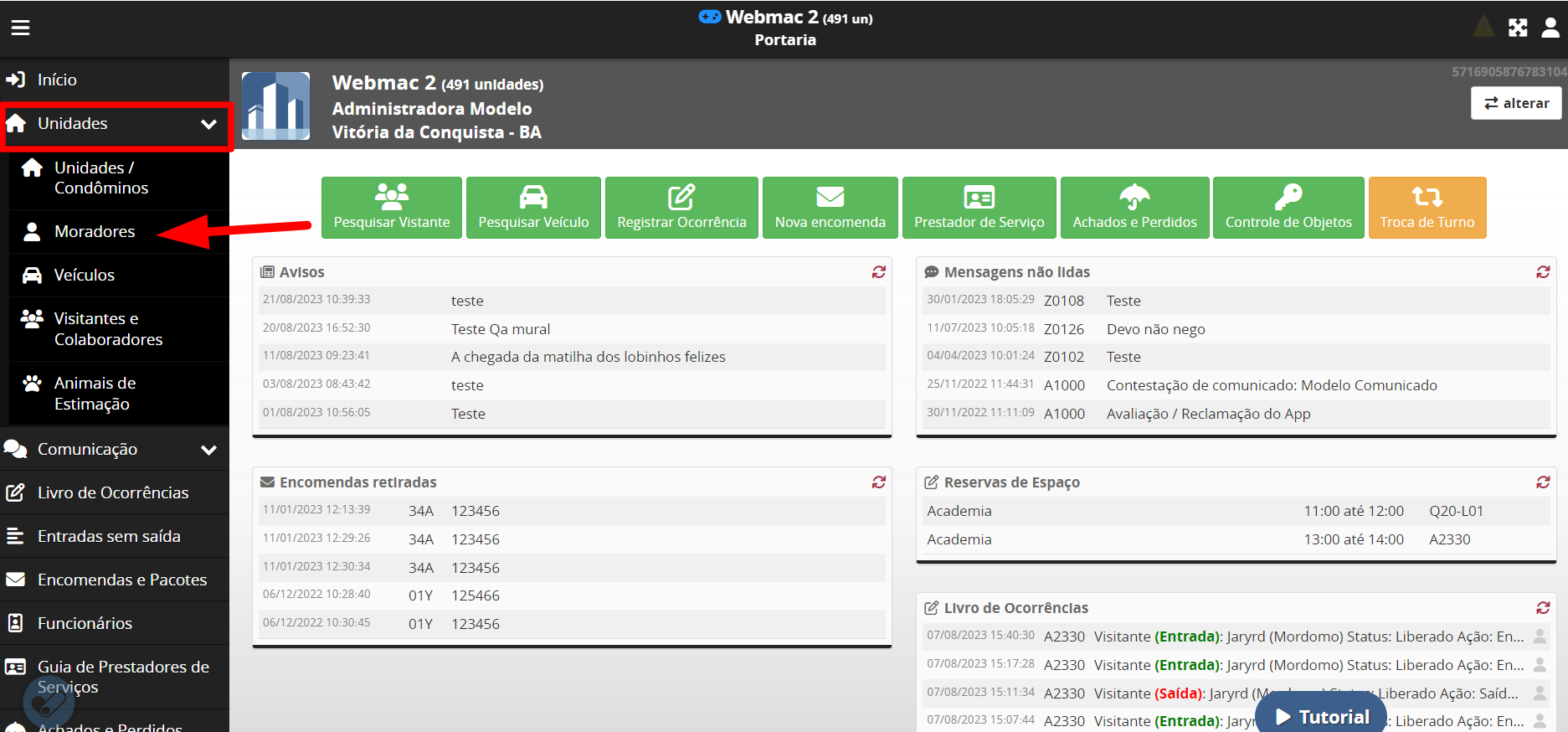Open the Nova encomenda shortcut
Screen dimensions: 1568x732
[830, 208]
